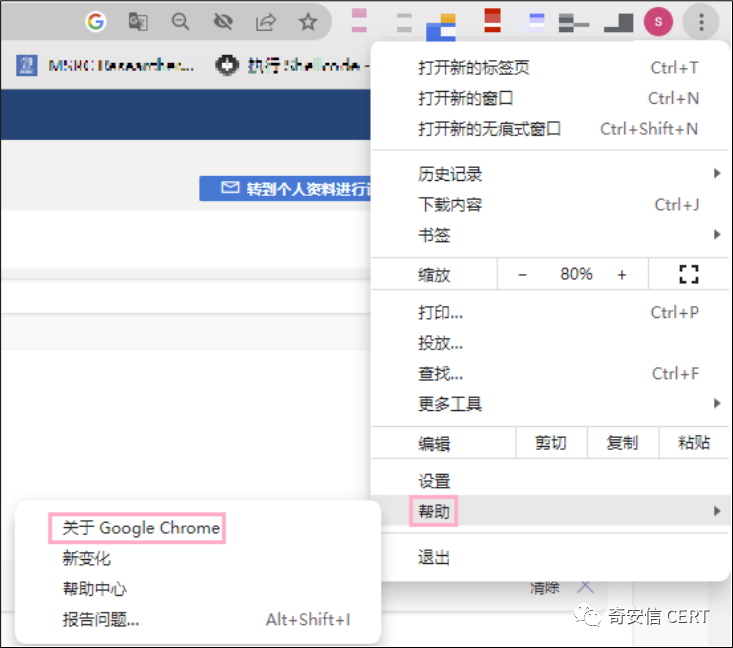The image size is (733, 648).
Task: Click the 剪切 button
Action: point(551,443)
